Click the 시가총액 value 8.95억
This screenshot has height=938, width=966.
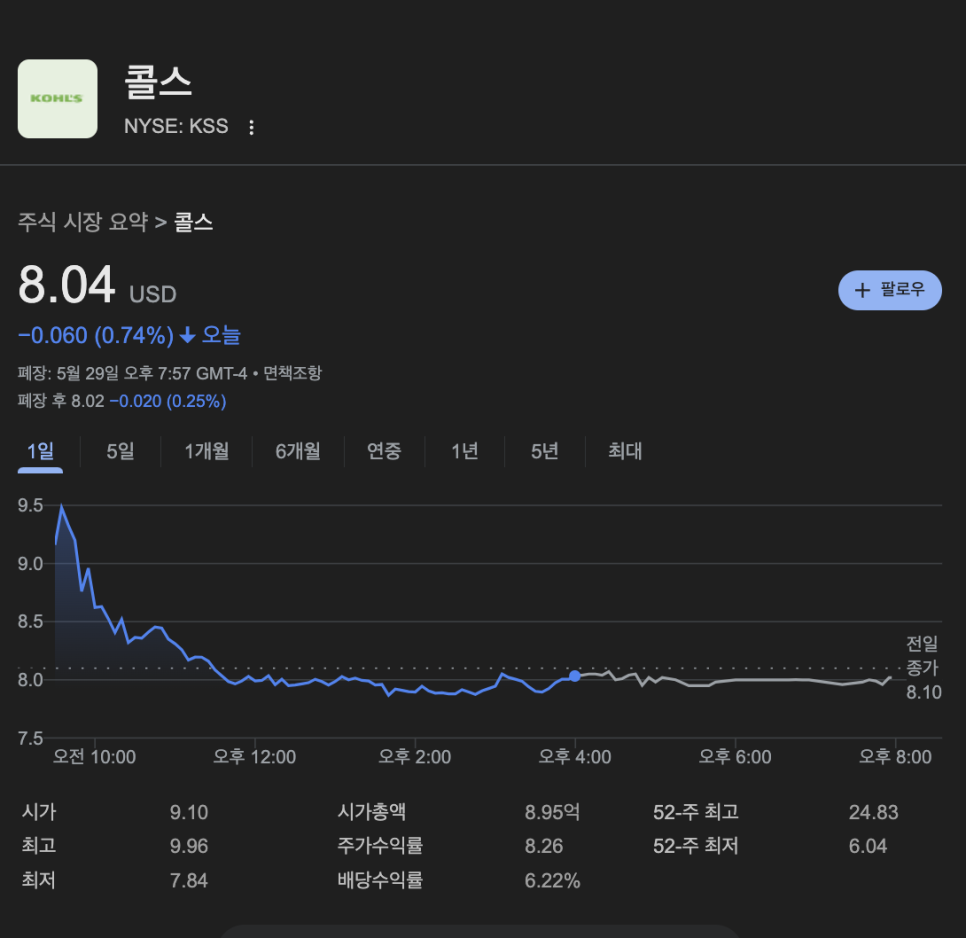552,812
